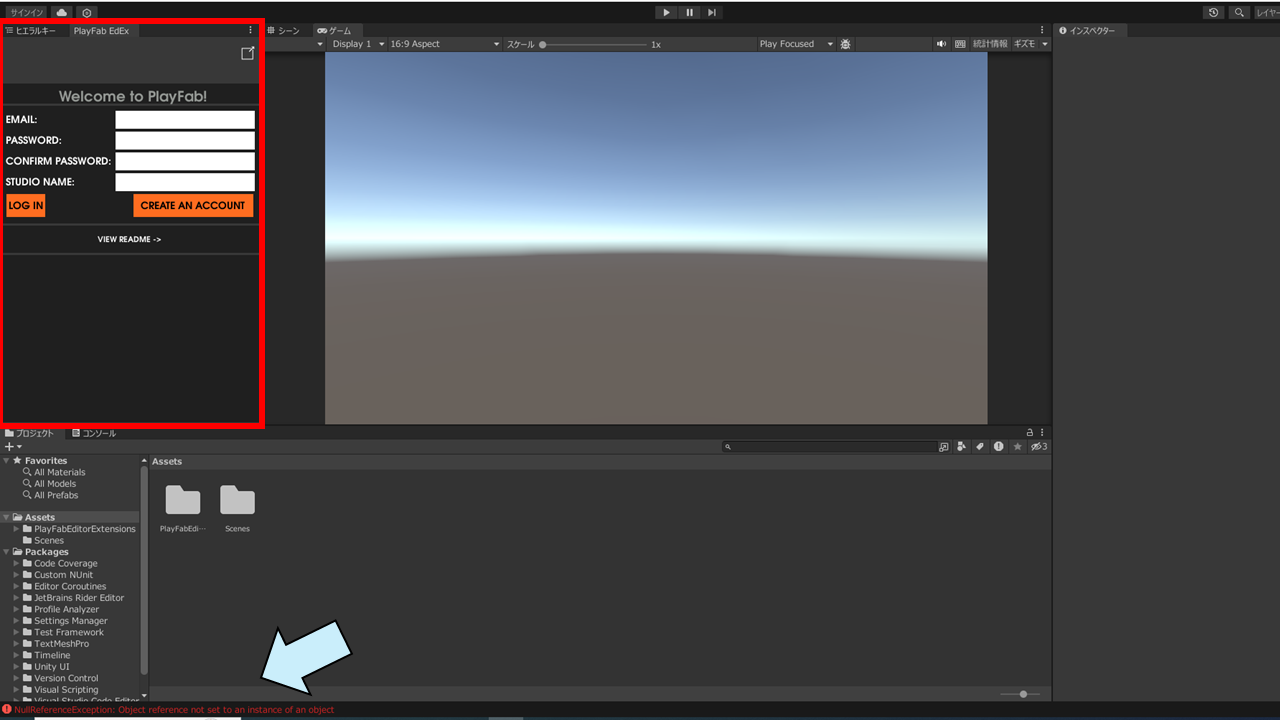Open VIEW README in the PlayFab panel
Viewport: 1280px width, 720px height.
129,239
